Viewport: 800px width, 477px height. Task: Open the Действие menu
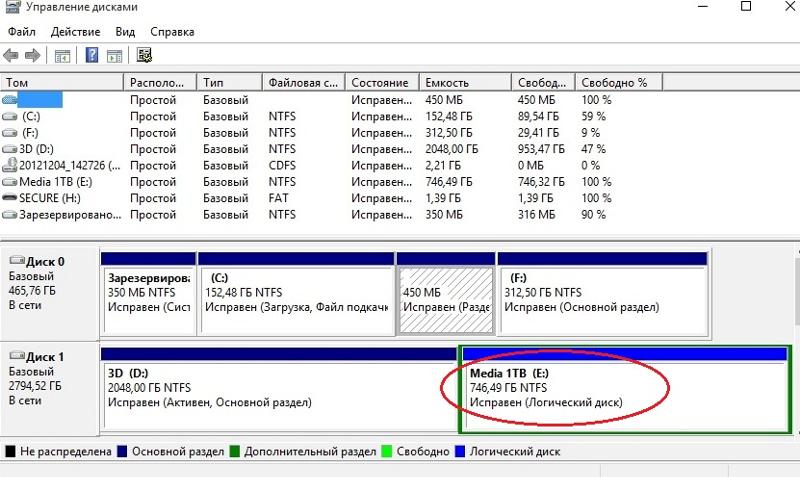tap(76, 32)
